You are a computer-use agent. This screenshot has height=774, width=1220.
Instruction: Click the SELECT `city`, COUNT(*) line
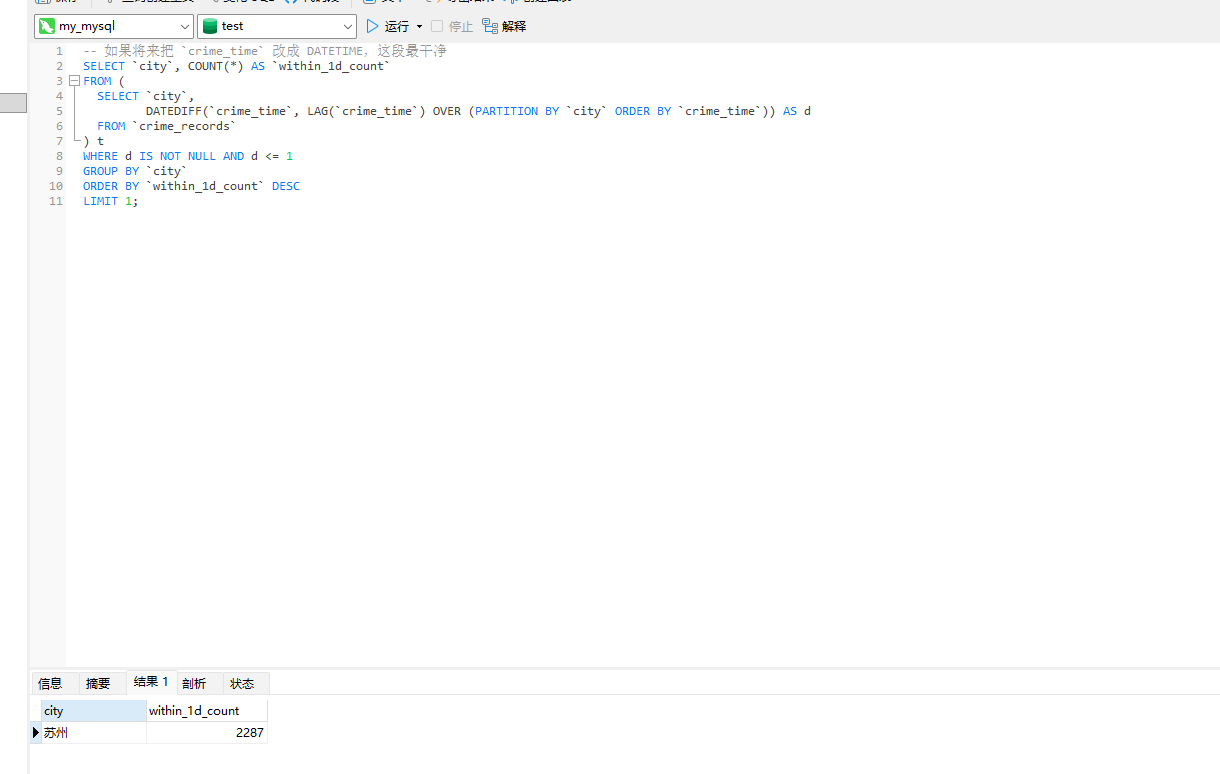pyautogui.click(x=237, y=66)
